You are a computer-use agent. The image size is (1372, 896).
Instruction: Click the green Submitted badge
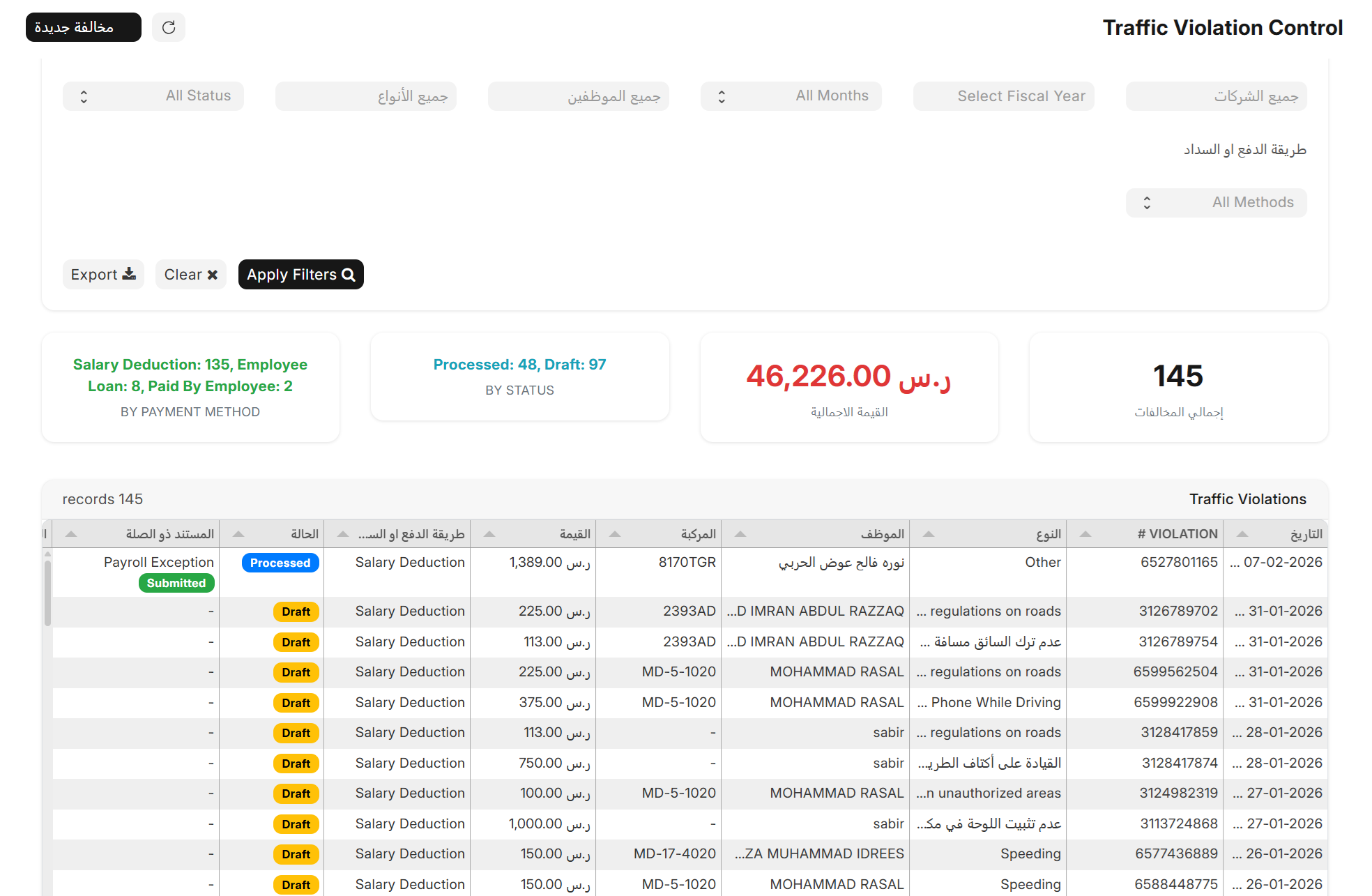tap(176, 583)
